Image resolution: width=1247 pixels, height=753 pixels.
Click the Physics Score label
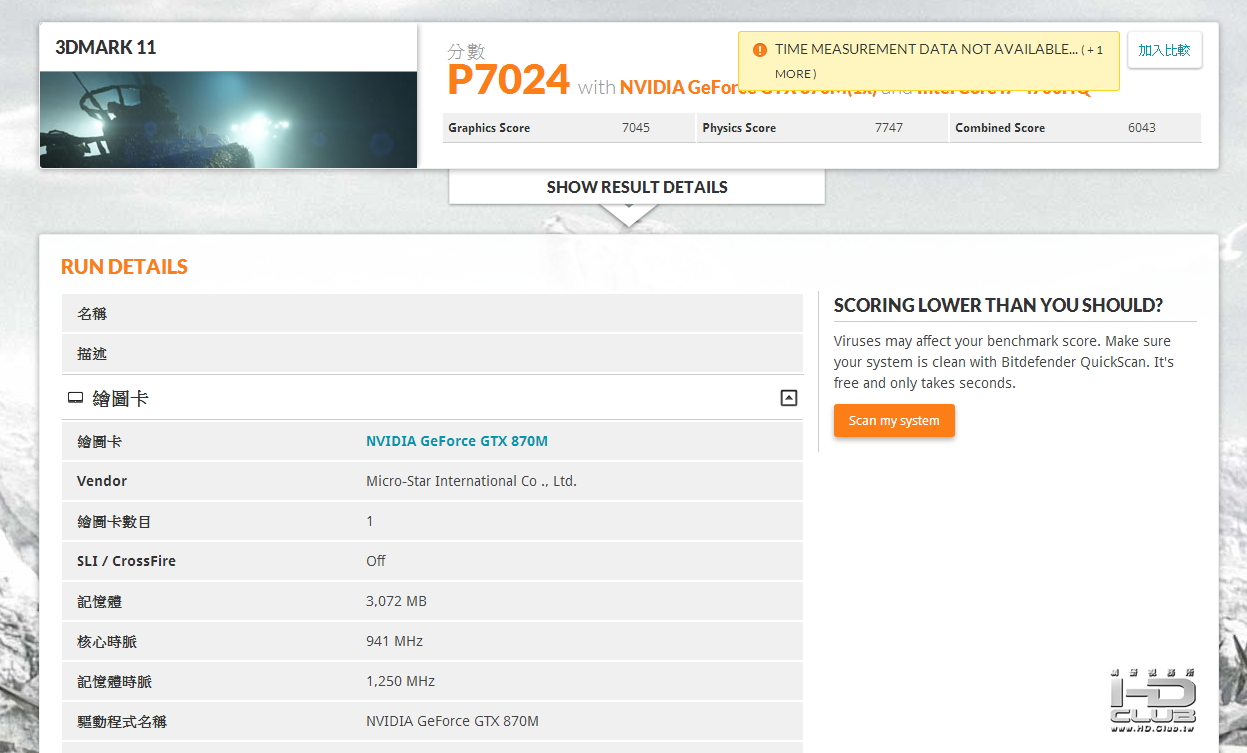[739, 128]
